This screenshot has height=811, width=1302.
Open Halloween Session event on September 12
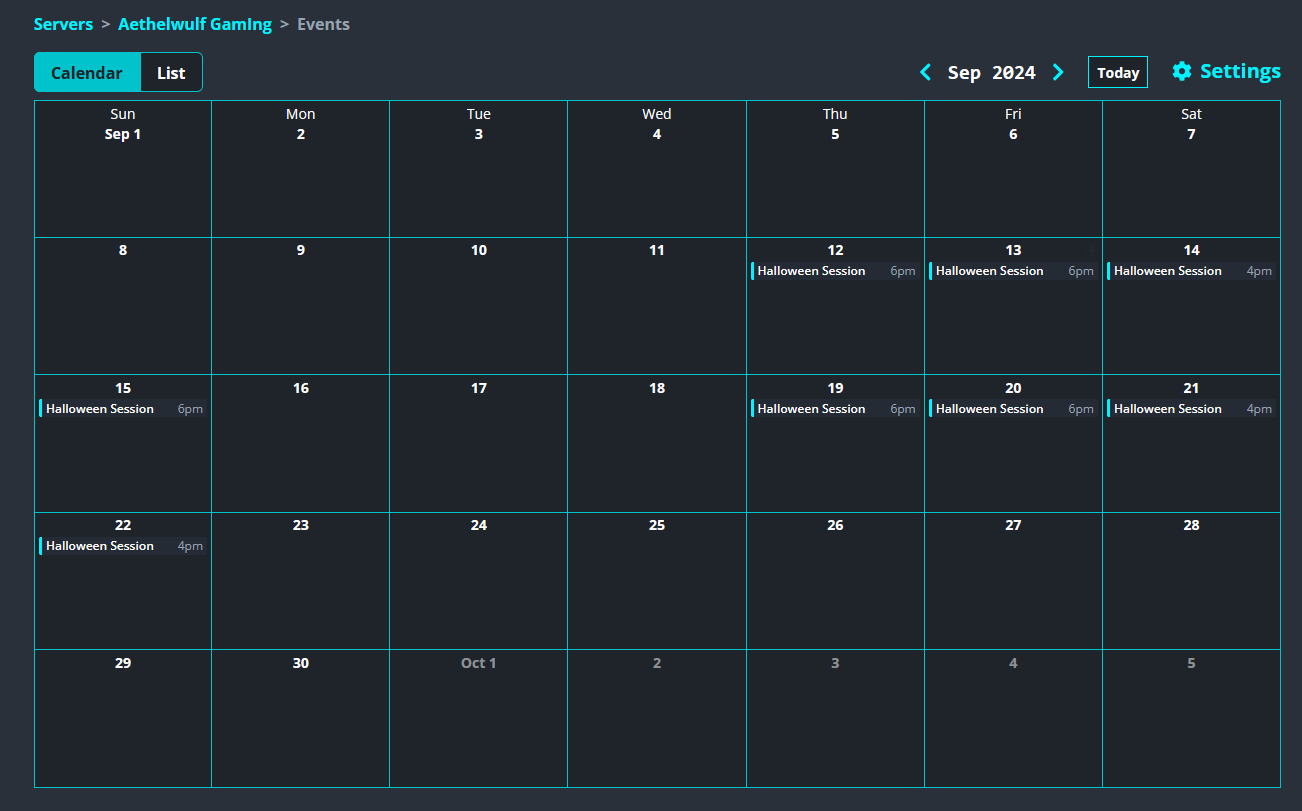(x=834, y=271)
